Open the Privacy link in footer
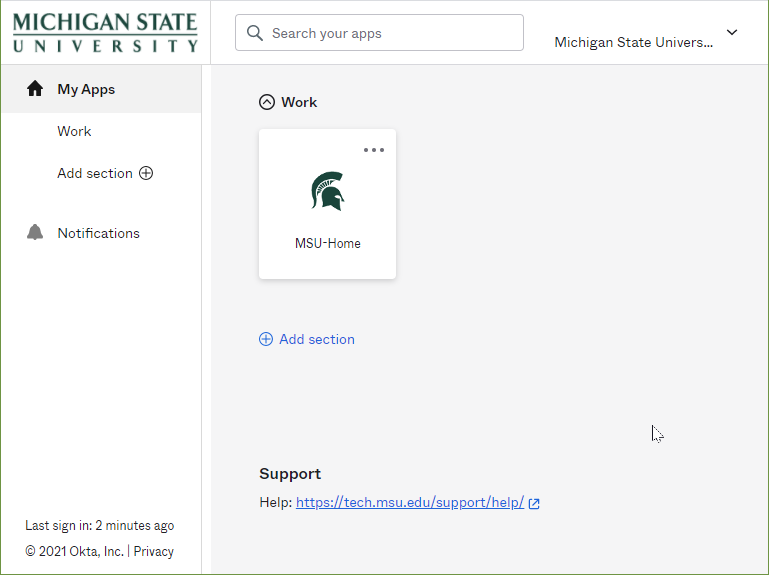The height and width of the screenshot is (575, 769). tap(154, 551)
